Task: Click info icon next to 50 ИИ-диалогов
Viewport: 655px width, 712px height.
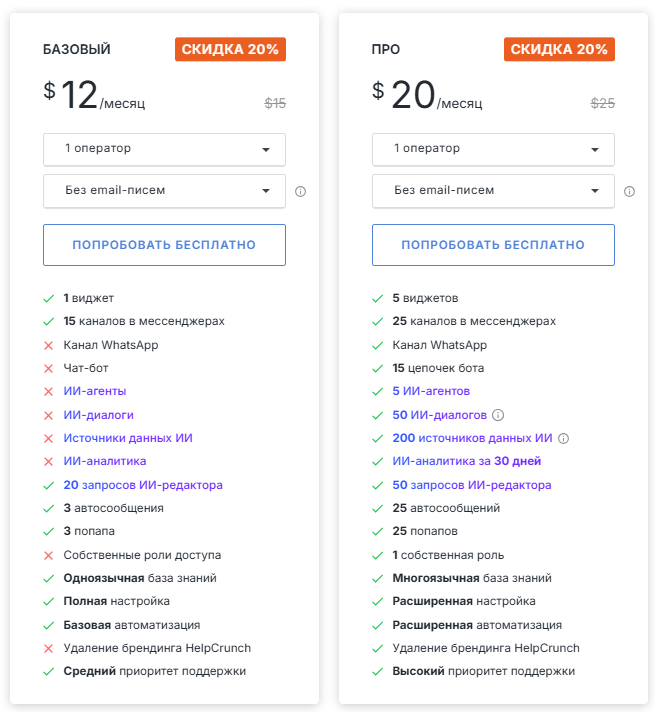Action: coord(498,415)
